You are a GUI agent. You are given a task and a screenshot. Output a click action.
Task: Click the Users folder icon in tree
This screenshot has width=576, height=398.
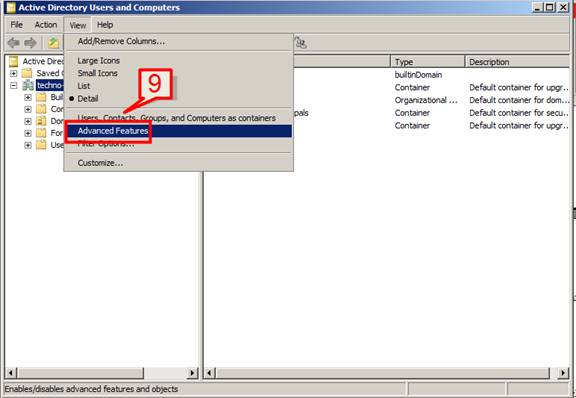point(41,145)
